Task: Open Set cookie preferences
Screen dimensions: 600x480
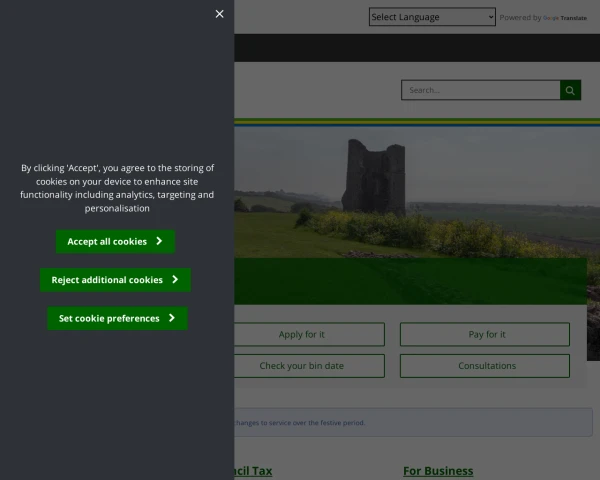Action: click(117, 318)
